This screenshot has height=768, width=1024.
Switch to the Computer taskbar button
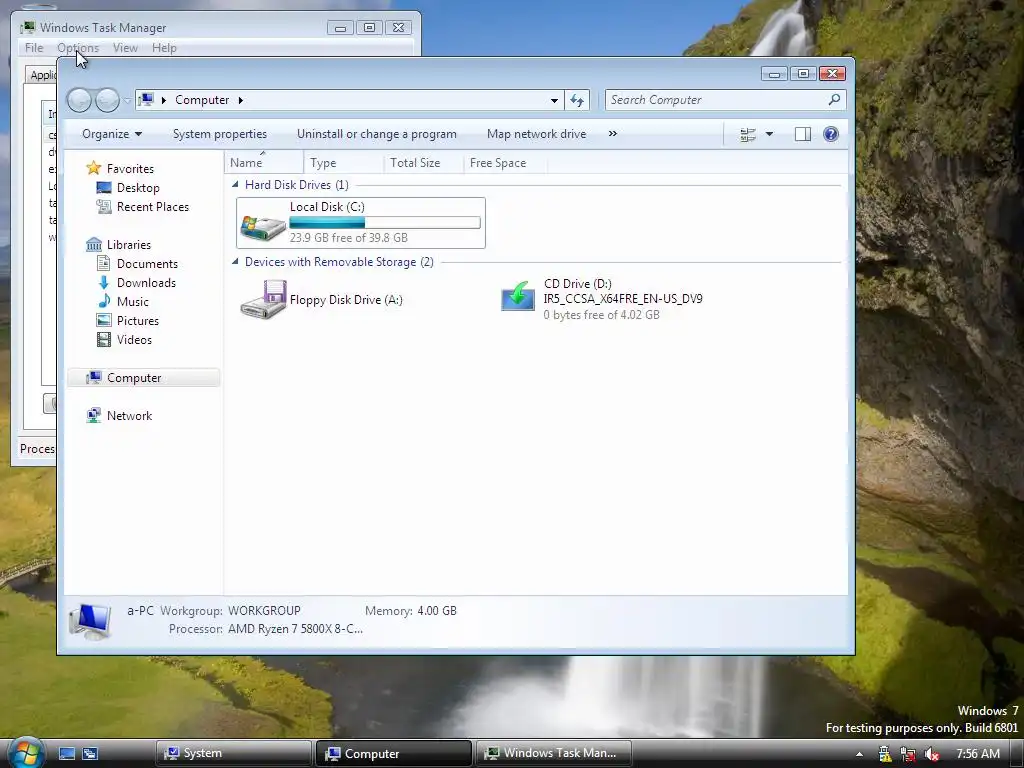[x=394, y=754]
